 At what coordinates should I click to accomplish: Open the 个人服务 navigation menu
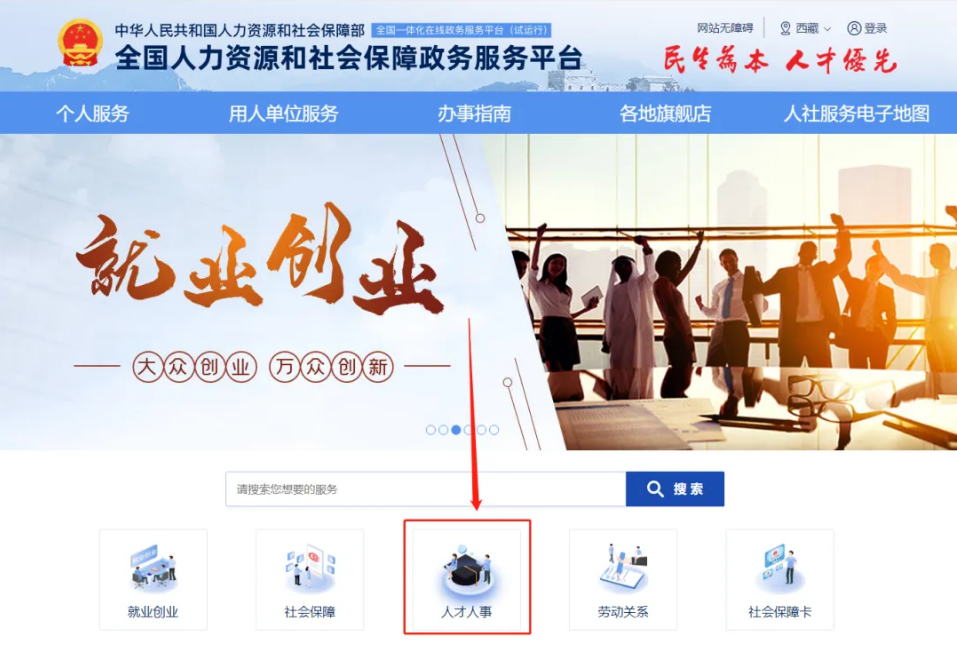92,114
